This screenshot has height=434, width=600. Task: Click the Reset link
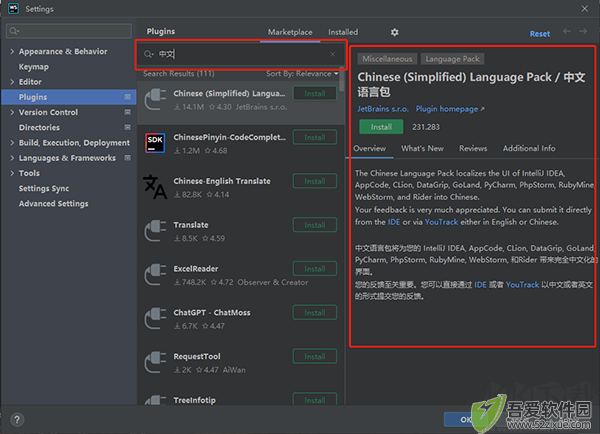[540, 34]
